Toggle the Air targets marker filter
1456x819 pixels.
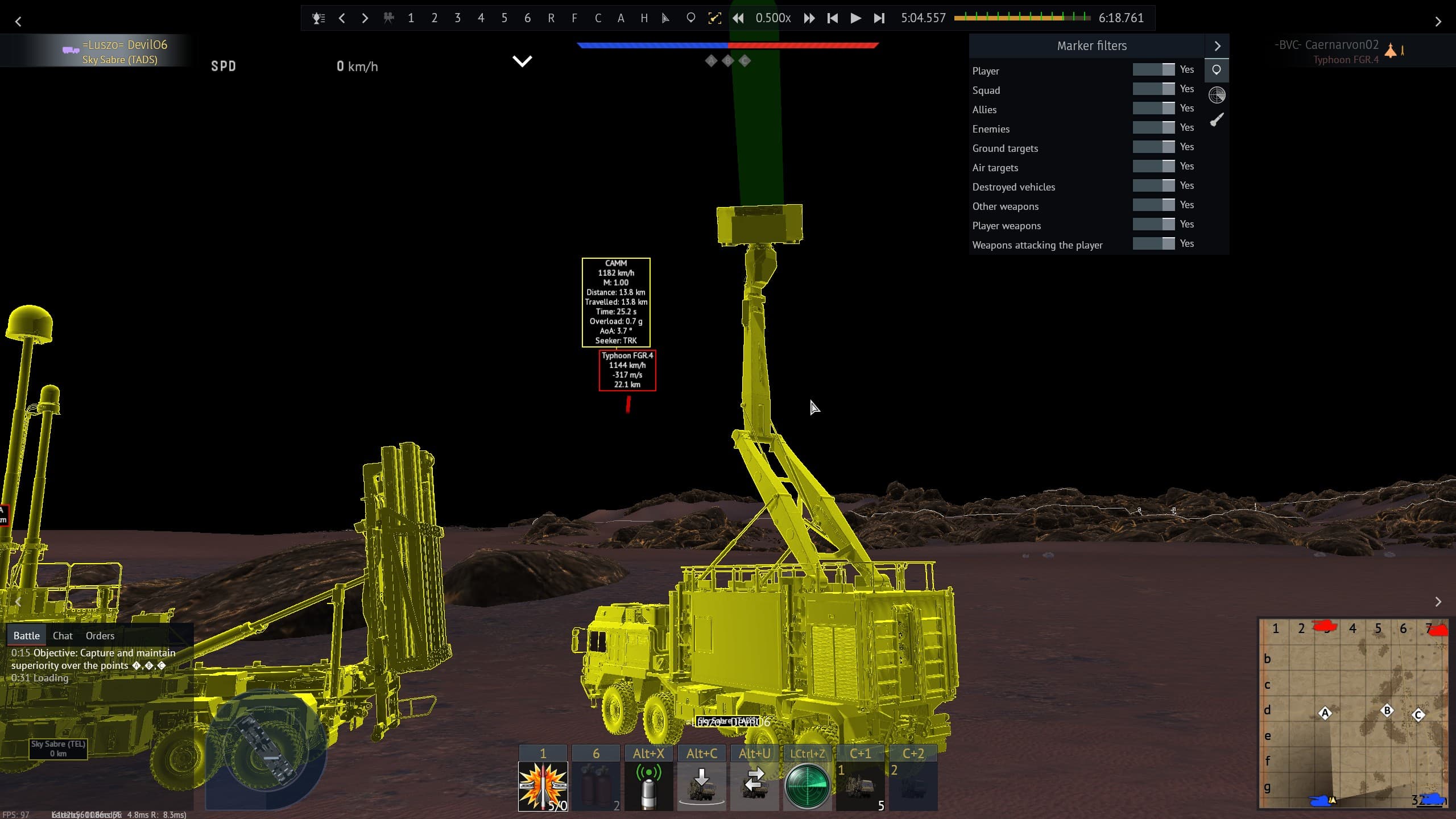click(1153, 167)
